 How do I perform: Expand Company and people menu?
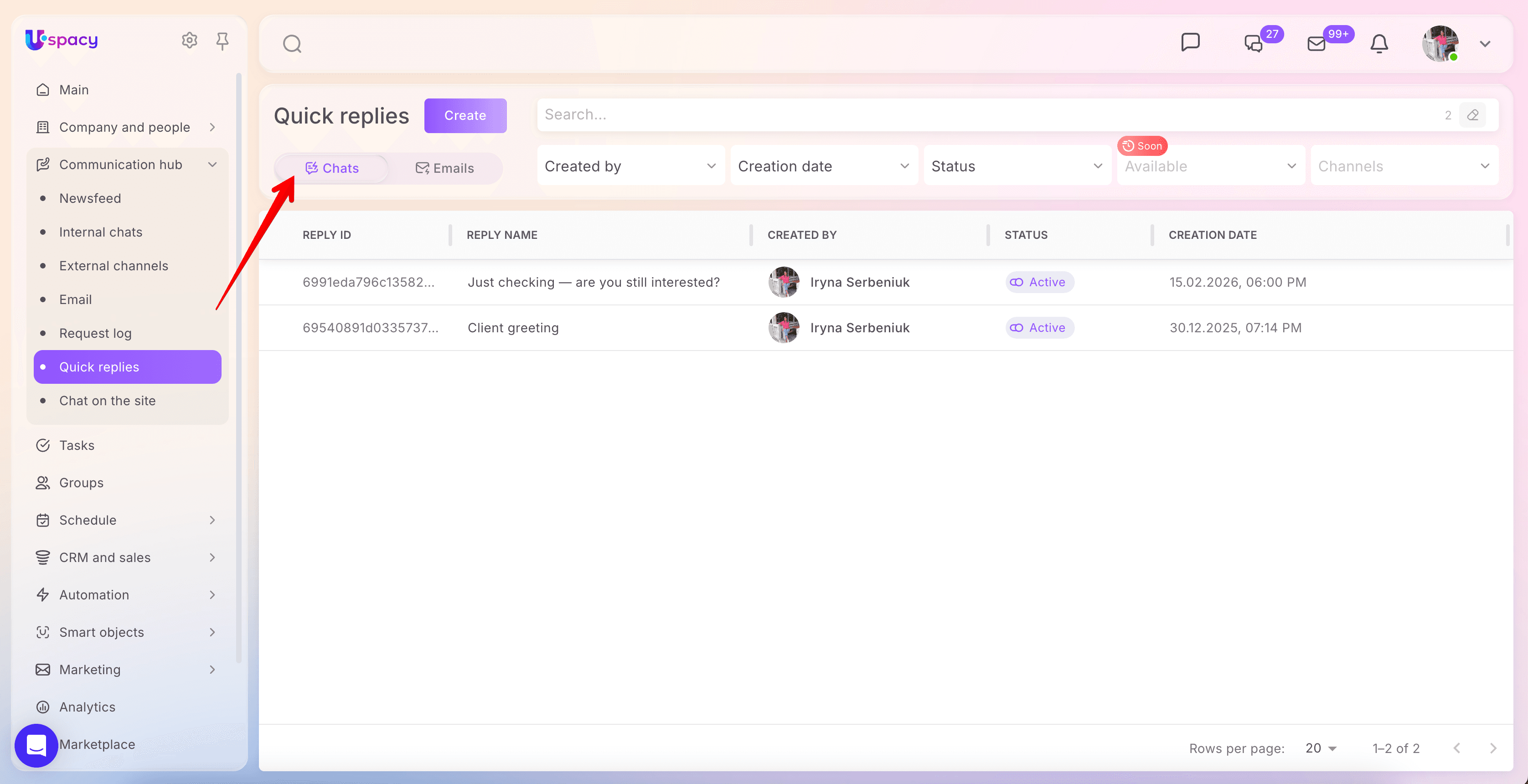212,128
